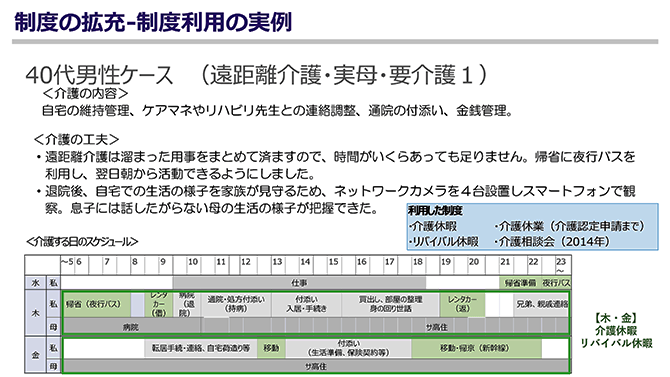The image size is (670, 377).
Task: Select the line starting 自宅の維持管理
Action: (x=277, y=111)
